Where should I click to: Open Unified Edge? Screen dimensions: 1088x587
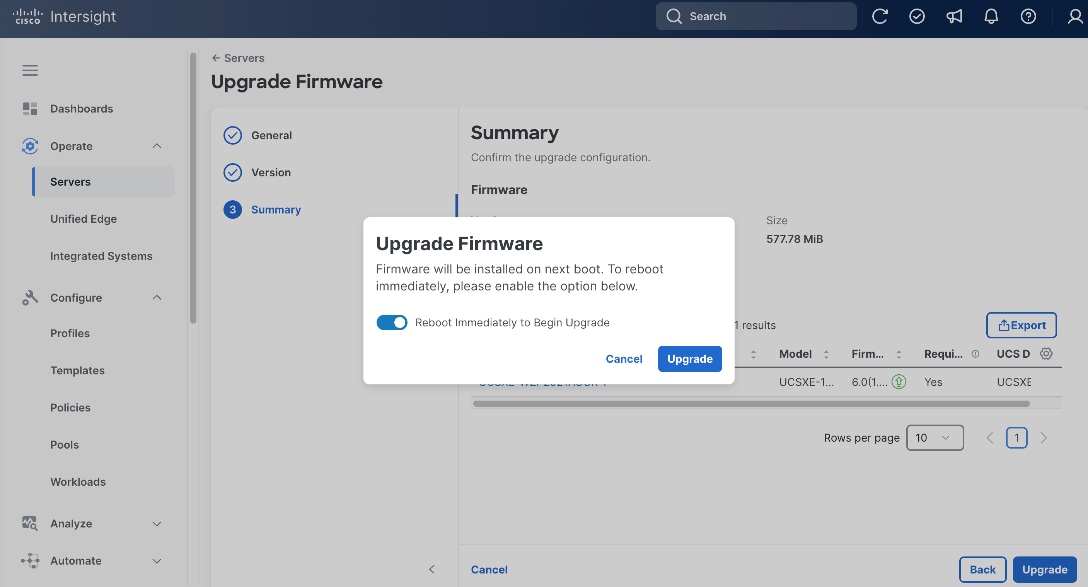(x=83, y=219)
